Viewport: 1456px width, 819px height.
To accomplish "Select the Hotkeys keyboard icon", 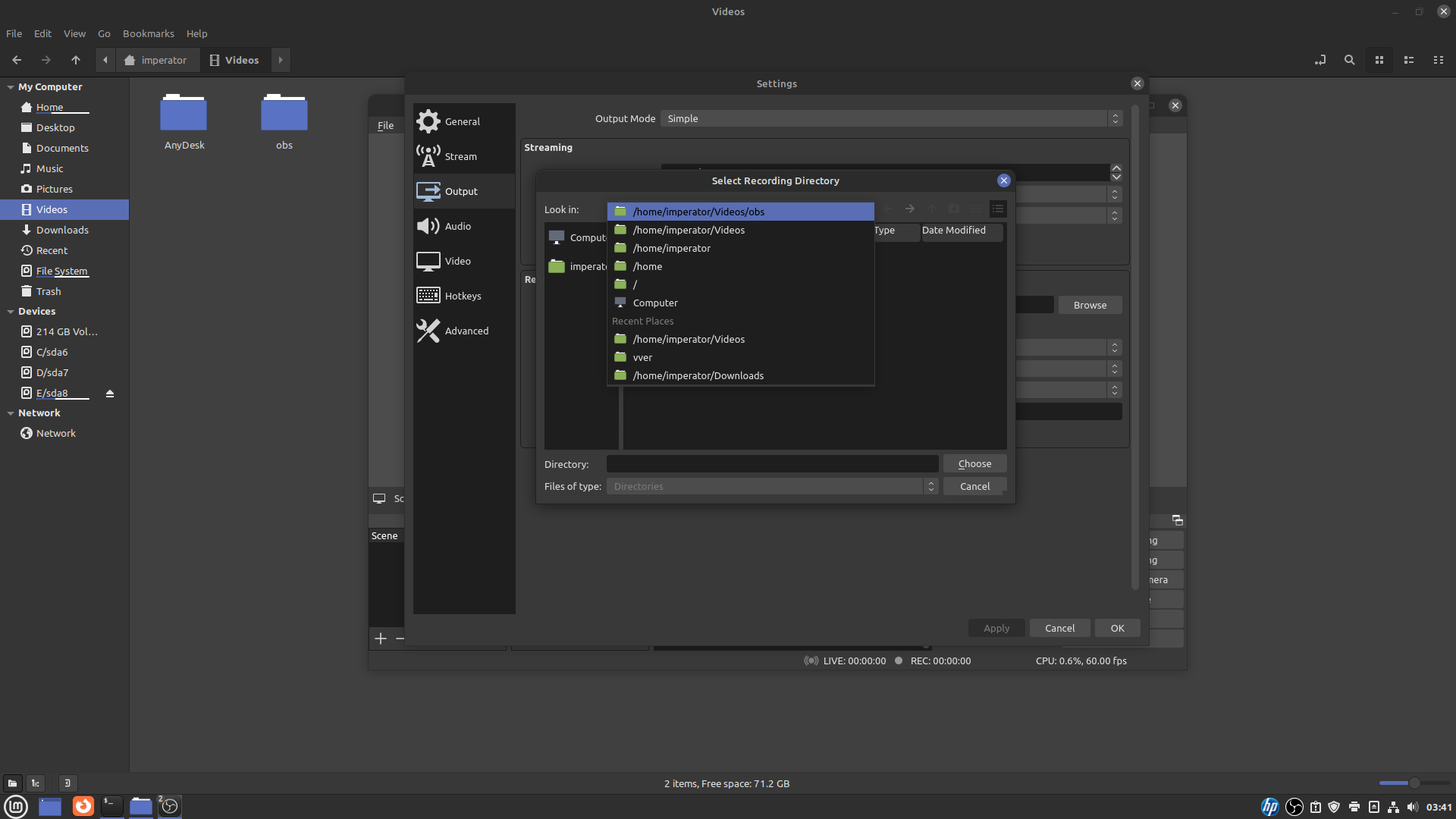I will click(428, 296).
